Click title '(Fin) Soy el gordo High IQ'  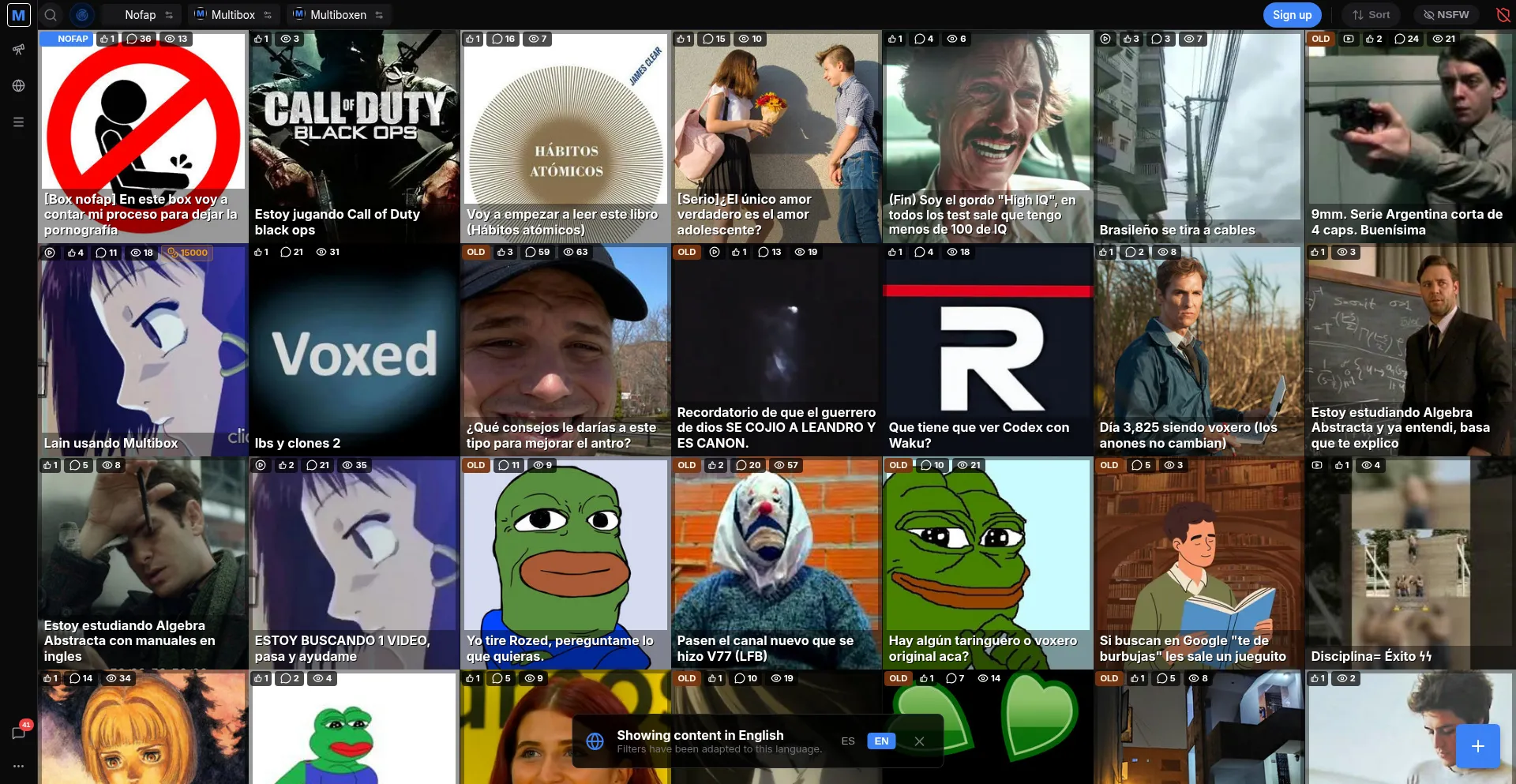(x=982, y=215)
